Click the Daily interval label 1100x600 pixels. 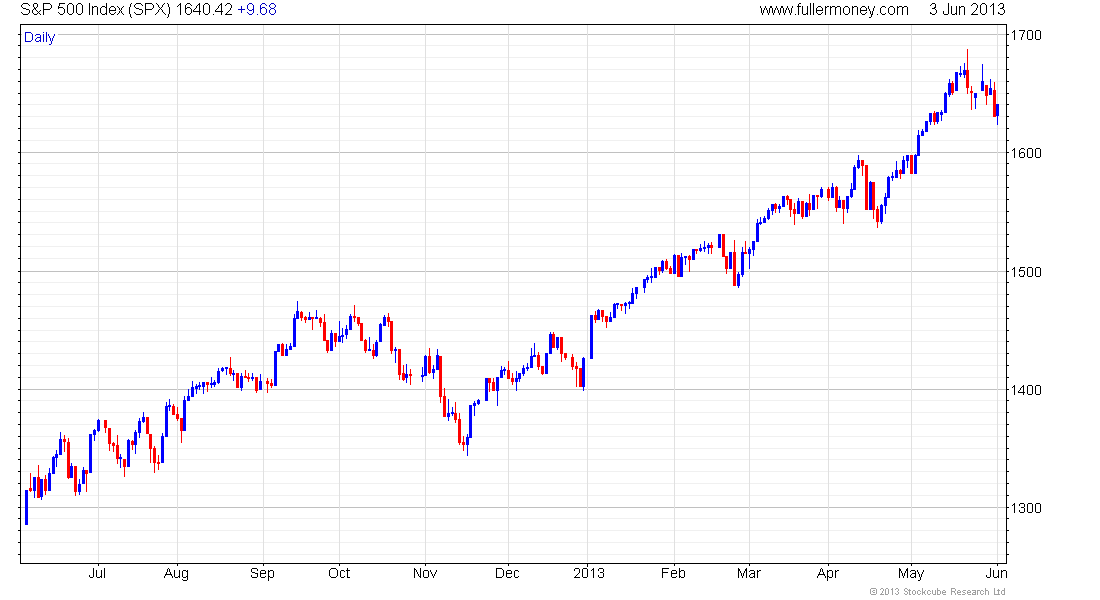pos(39,37)
